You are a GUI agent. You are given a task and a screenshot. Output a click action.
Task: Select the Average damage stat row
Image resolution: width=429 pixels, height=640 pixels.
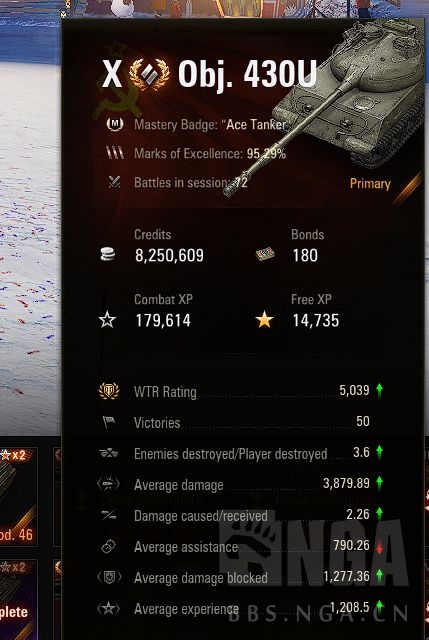tap(241, 484)
